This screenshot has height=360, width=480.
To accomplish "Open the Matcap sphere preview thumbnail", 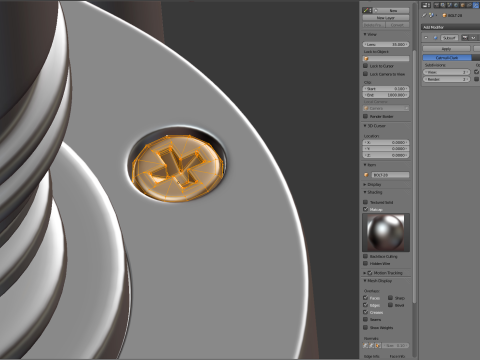I will [386, 233].
